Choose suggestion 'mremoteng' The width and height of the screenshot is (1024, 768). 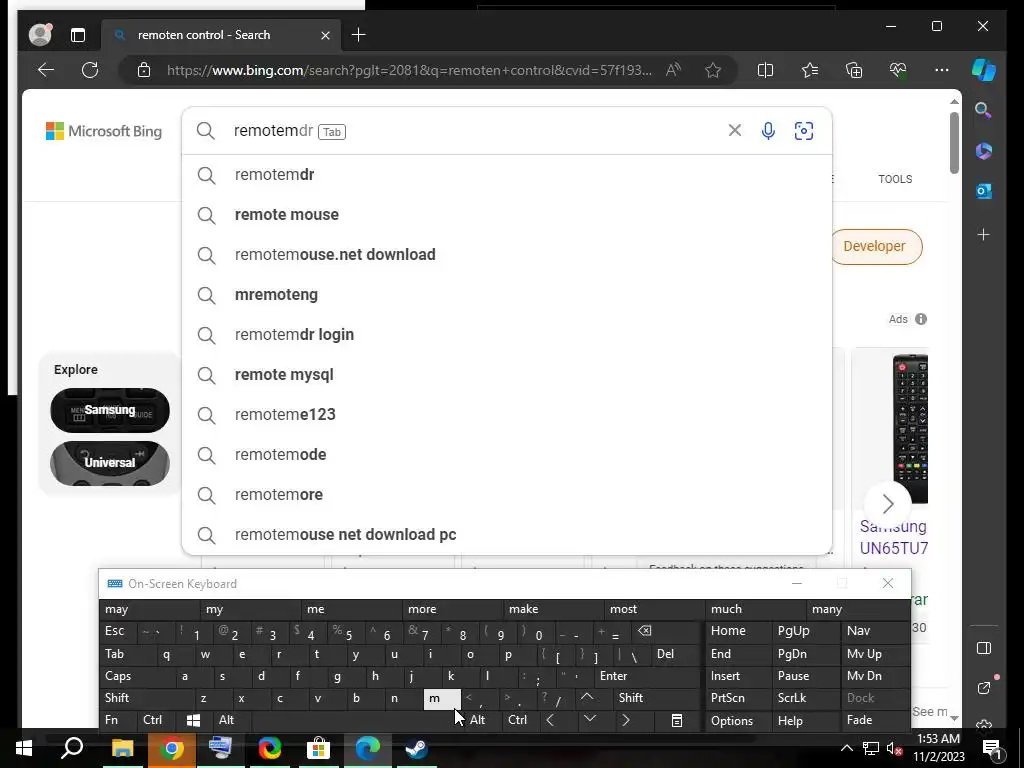[507, 295]
